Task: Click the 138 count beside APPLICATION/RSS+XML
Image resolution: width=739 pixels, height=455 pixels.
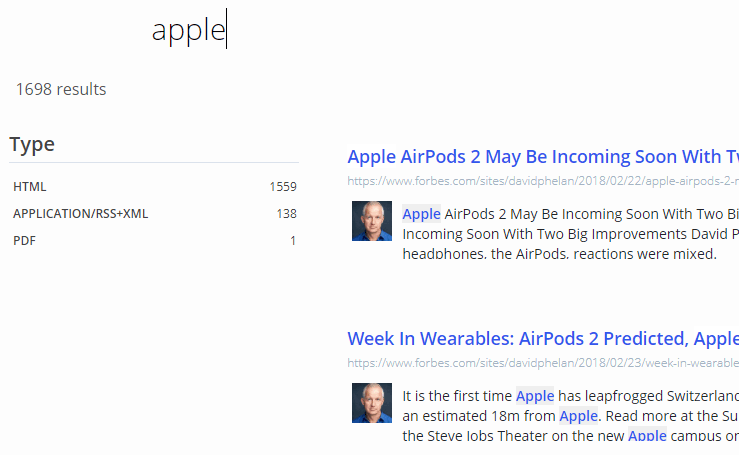Action: click(x=286, y=214)
